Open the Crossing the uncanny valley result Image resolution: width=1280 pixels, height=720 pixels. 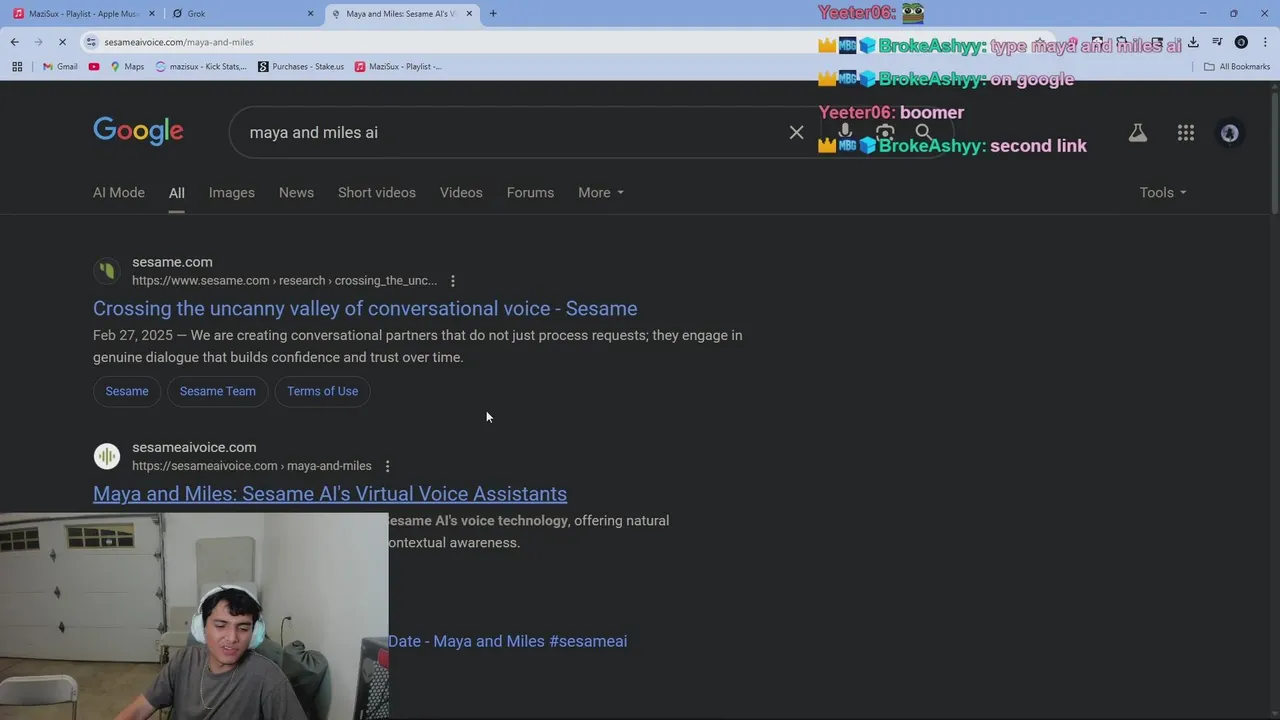[365, 308]
